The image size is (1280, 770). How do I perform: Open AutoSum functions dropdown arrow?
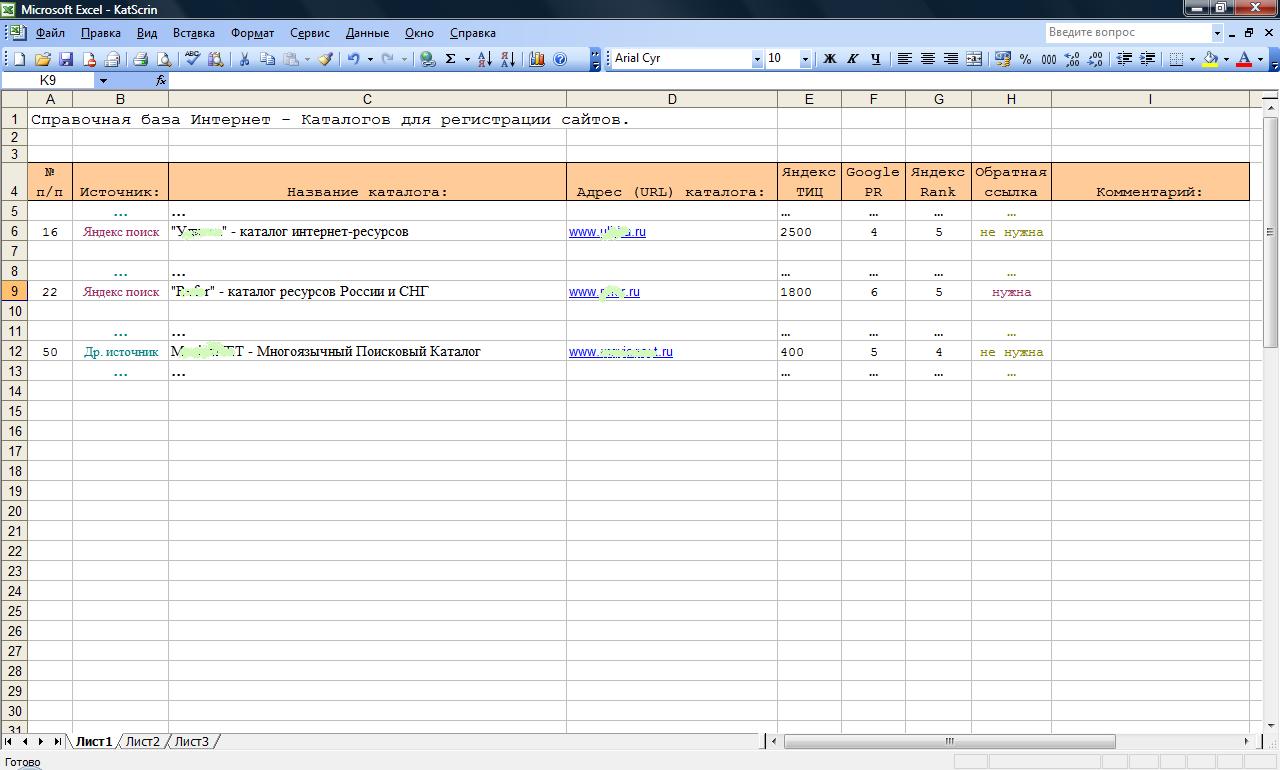(467, 59)
